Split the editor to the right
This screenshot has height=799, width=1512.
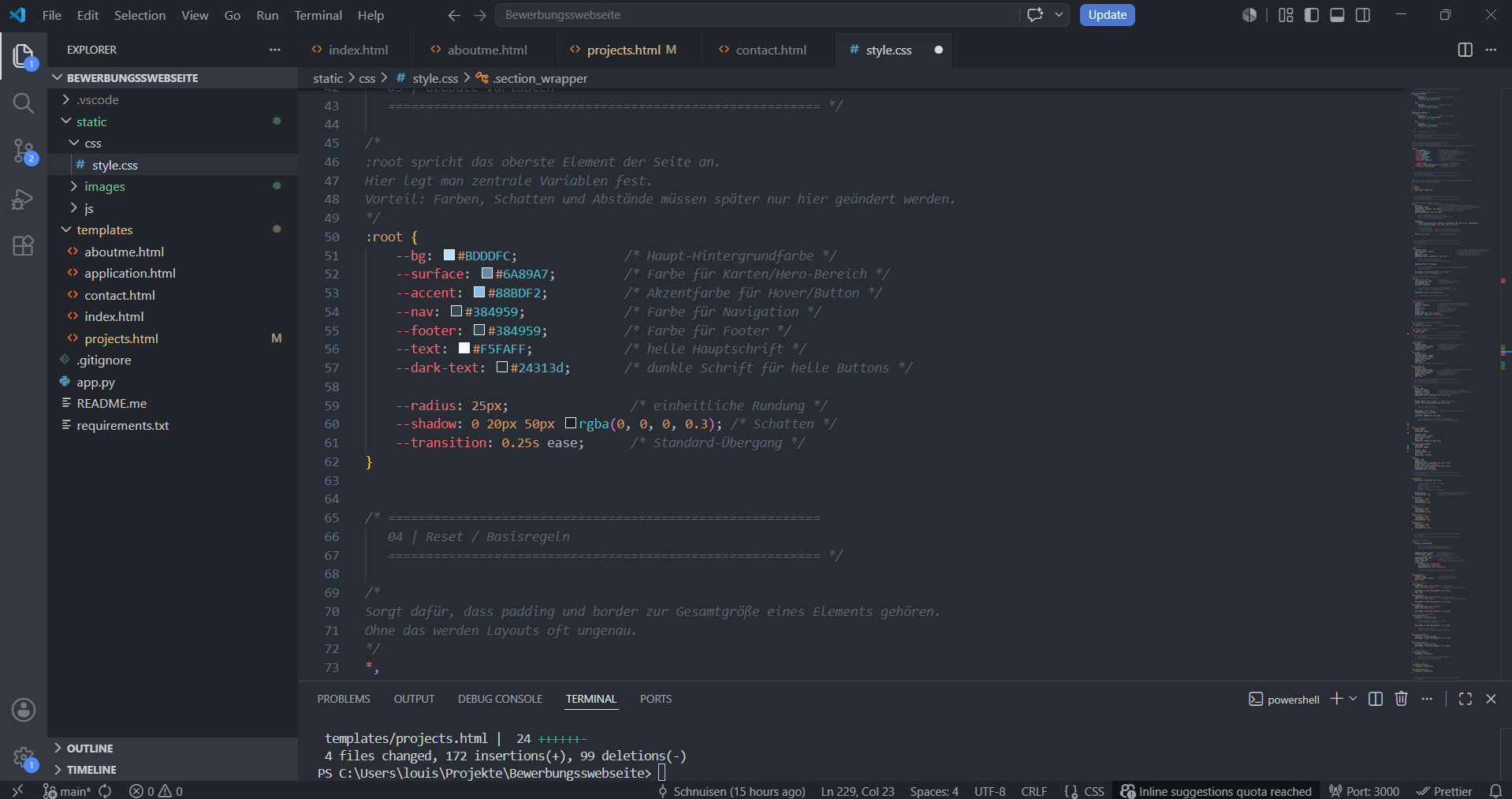tap(1465, 50)
